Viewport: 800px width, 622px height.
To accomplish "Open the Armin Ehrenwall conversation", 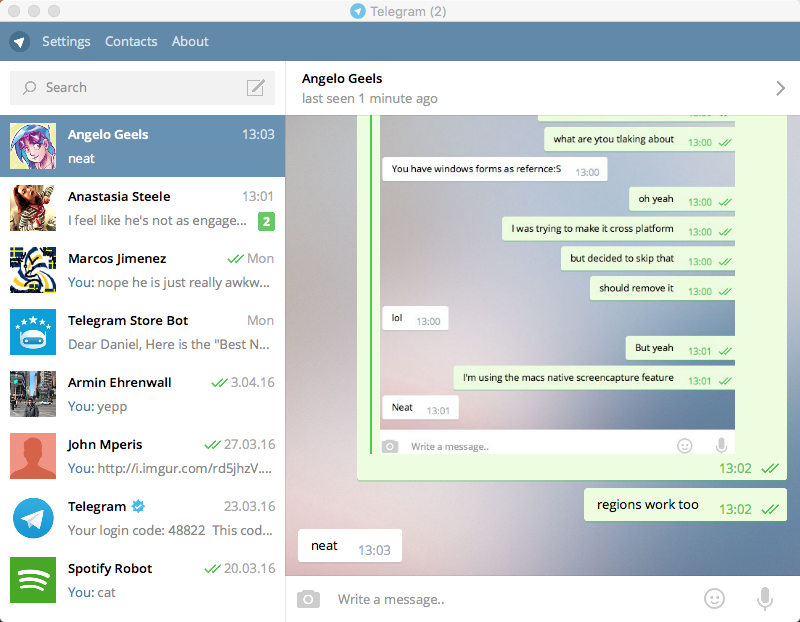I will click(142, 394).
